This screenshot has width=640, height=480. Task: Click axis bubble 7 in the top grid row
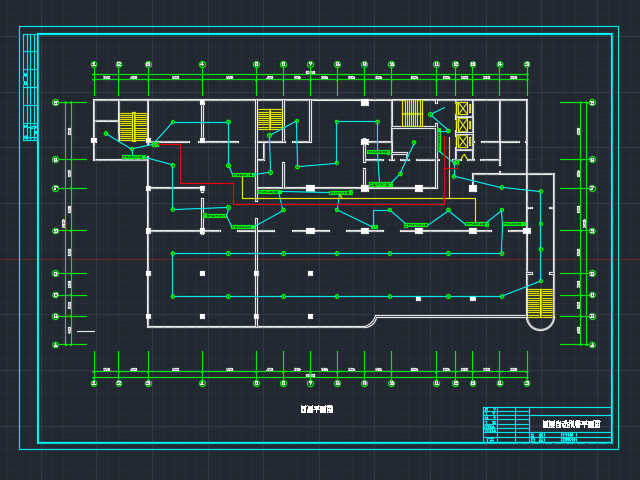click(x=311, y=64)
